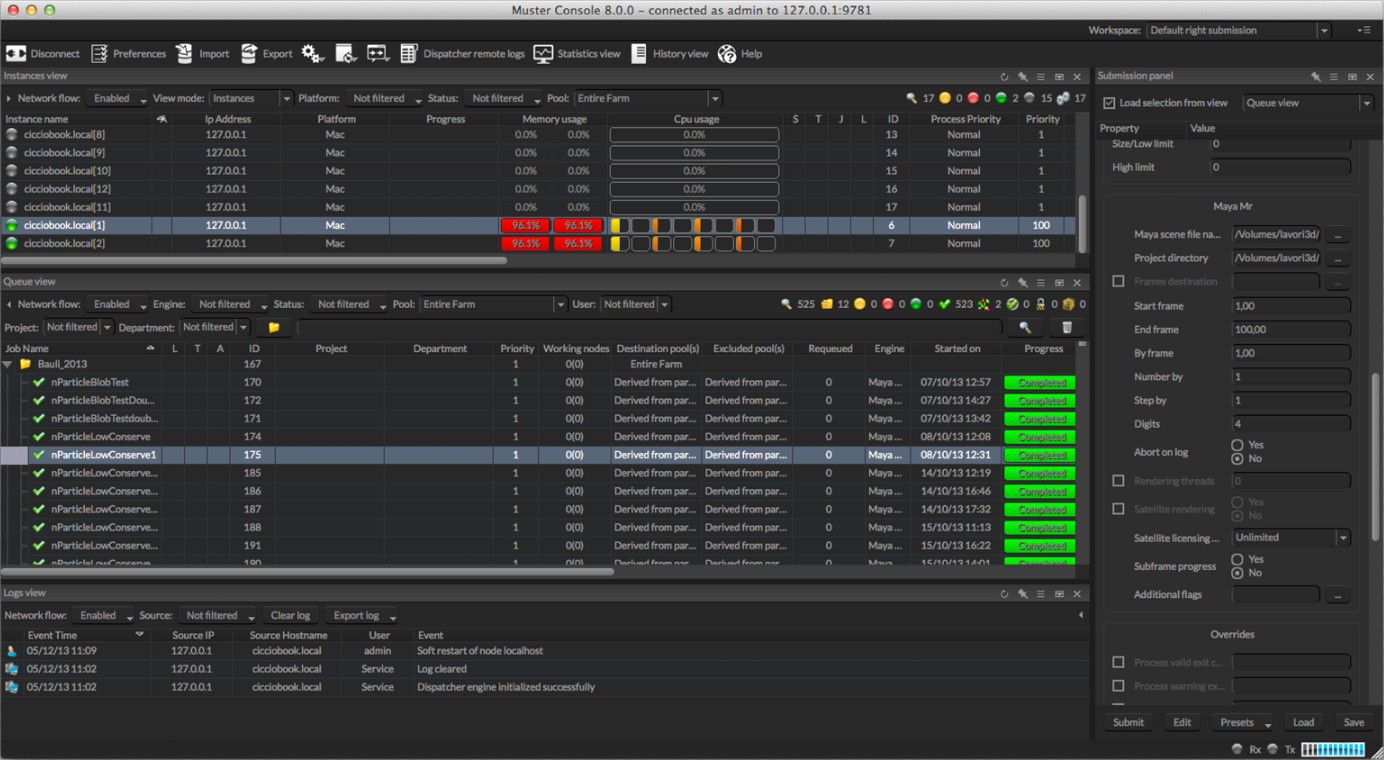Image resolution: width=1384 pixels, height=760 pixels.
Task: Enable the Frames destination checkbox
Action: tap(1118, 282)
